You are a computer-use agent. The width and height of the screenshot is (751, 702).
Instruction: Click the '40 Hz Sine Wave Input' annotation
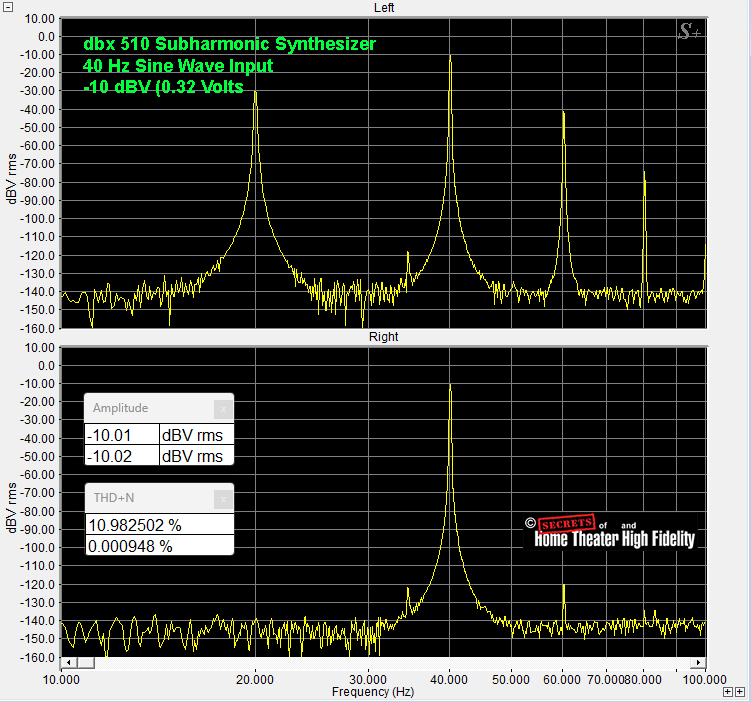pyautogui.click(x=178, y=66)
